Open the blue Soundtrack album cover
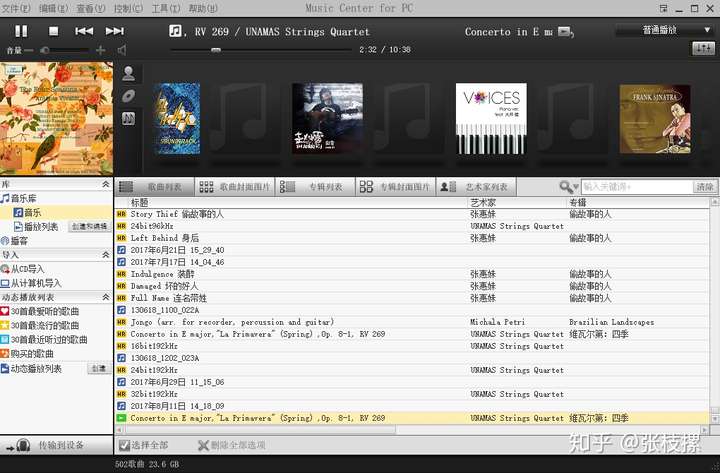Image resolution: width=720 pixels, height=473 pixels. tap(177, 119)
